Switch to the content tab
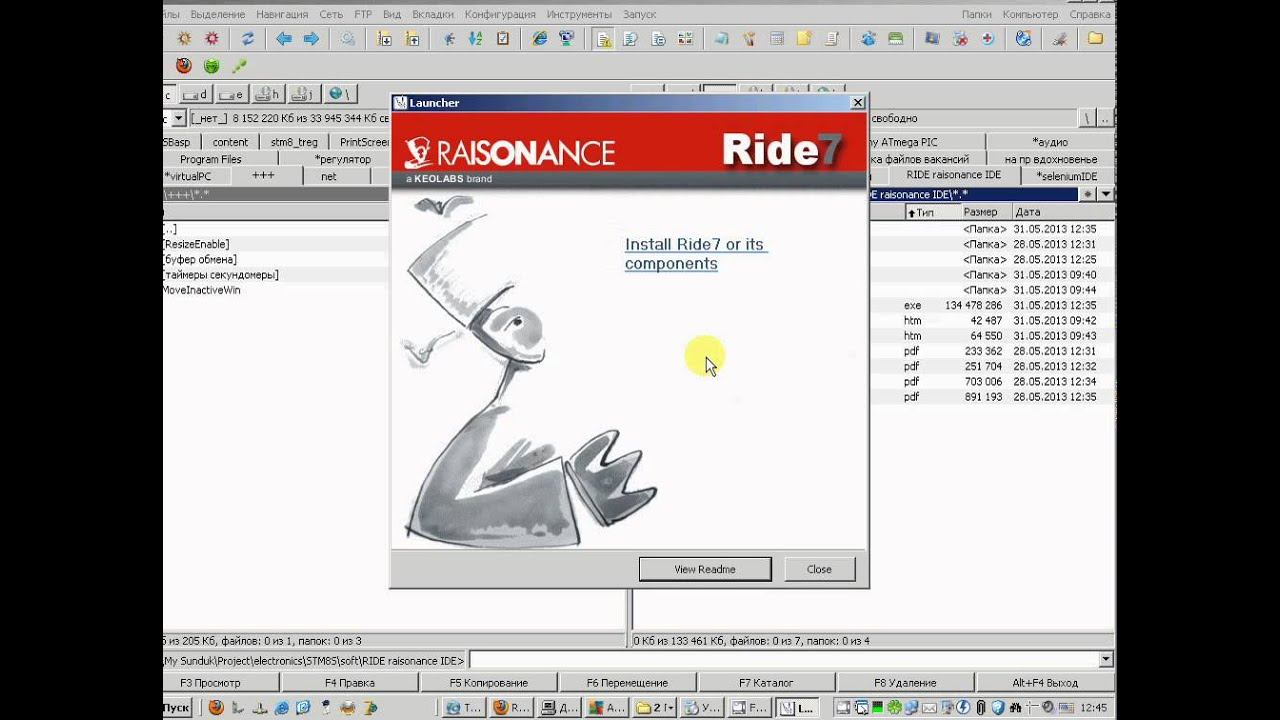 point(230,142)
